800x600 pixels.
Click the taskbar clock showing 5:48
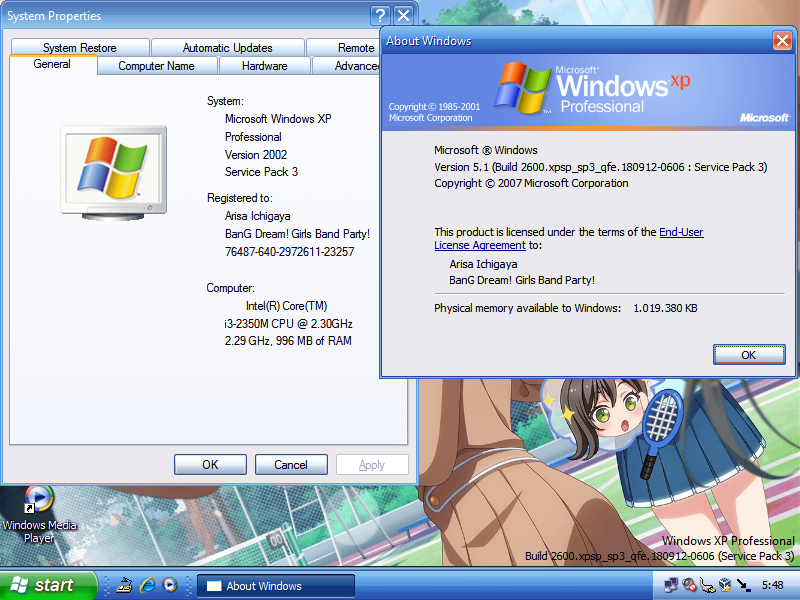772,585
